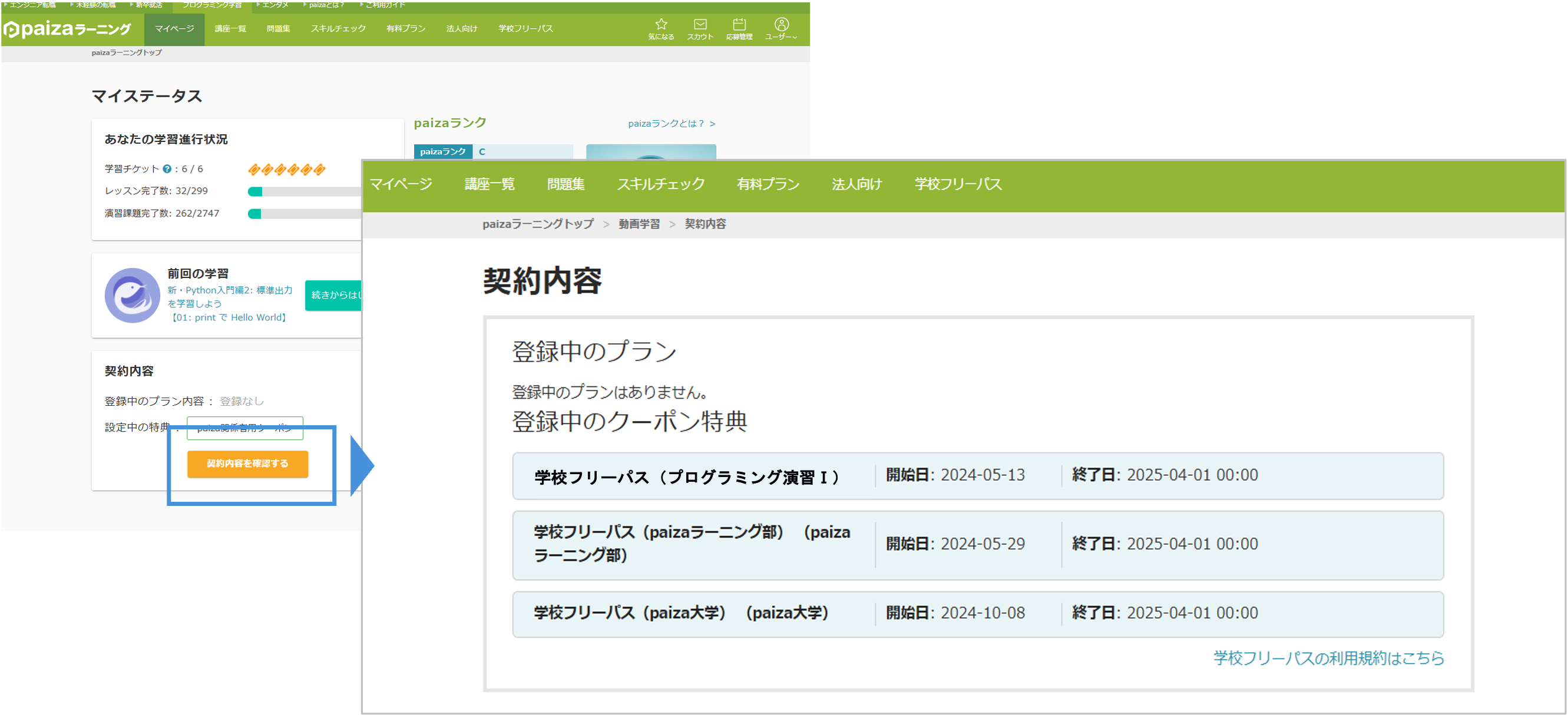Click the 動画学習 breadcrumb link
The image size is (1568, 715).
pos(639,224)
